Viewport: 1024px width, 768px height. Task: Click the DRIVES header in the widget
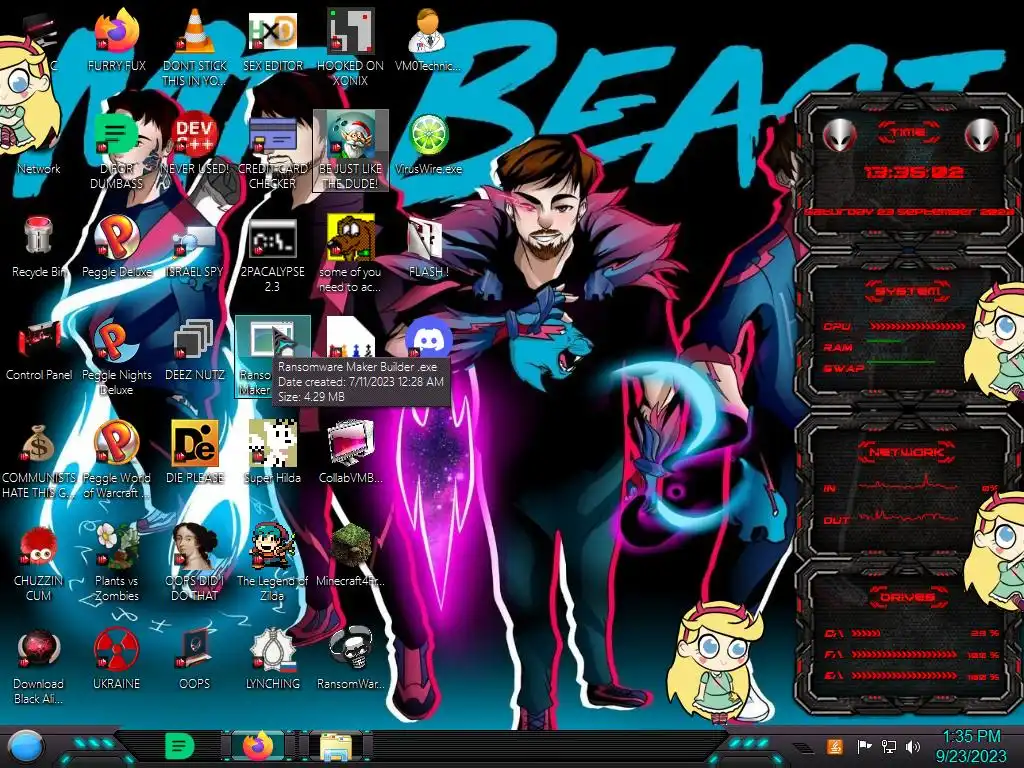click(x=907, y=597)
